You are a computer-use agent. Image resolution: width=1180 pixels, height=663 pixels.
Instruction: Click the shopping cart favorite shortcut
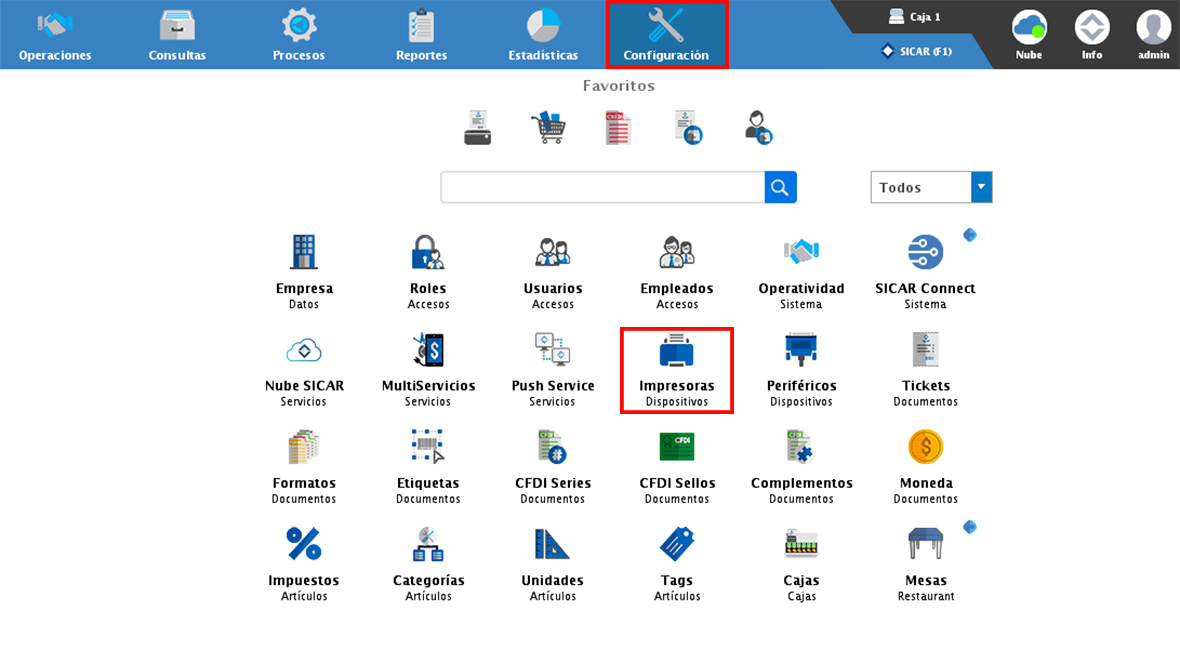tap(548, 128)
